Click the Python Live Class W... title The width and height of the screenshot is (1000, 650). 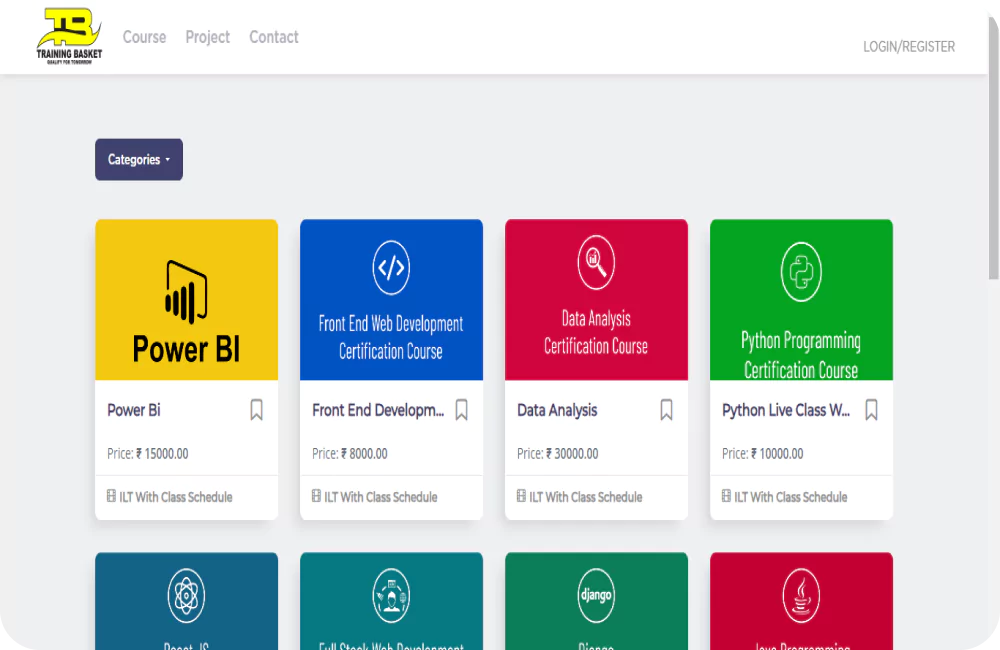pyautogui.click(x=786, y=410)
